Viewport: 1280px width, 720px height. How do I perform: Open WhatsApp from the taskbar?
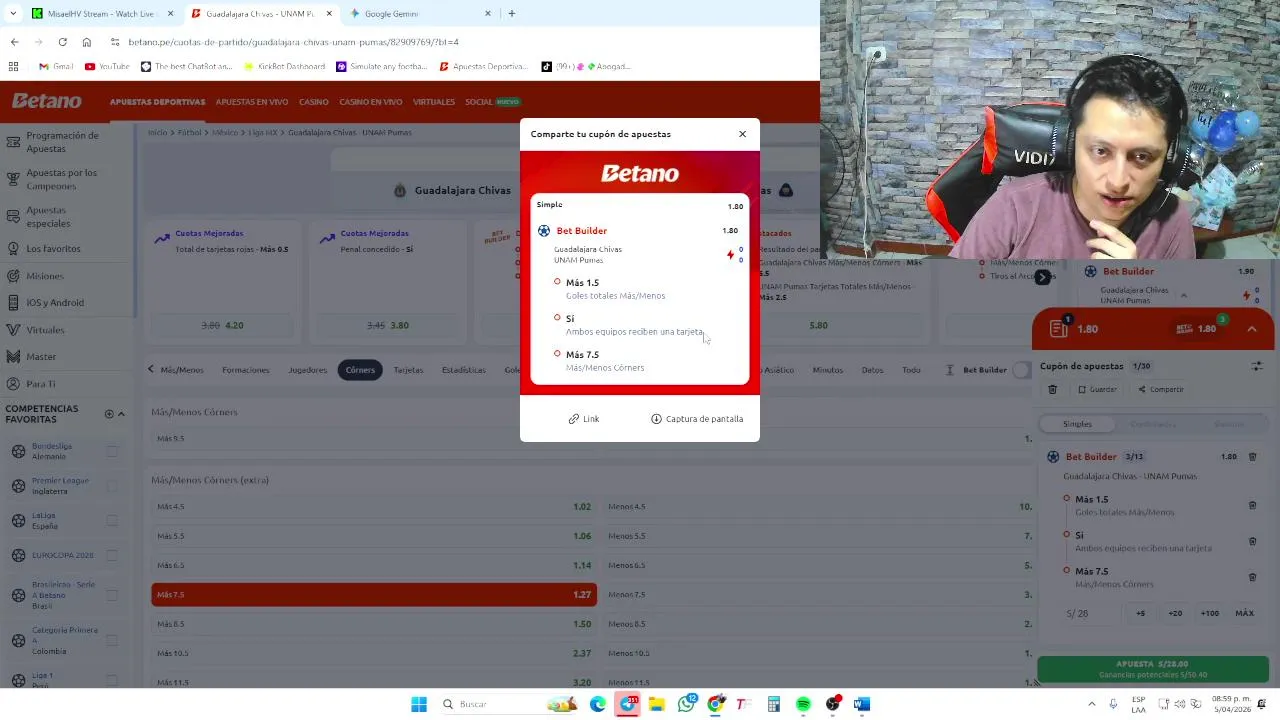[686, 704]
